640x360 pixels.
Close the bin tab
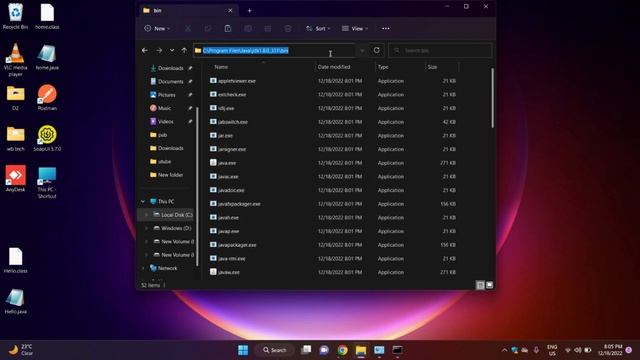click(x=230, y=11)
